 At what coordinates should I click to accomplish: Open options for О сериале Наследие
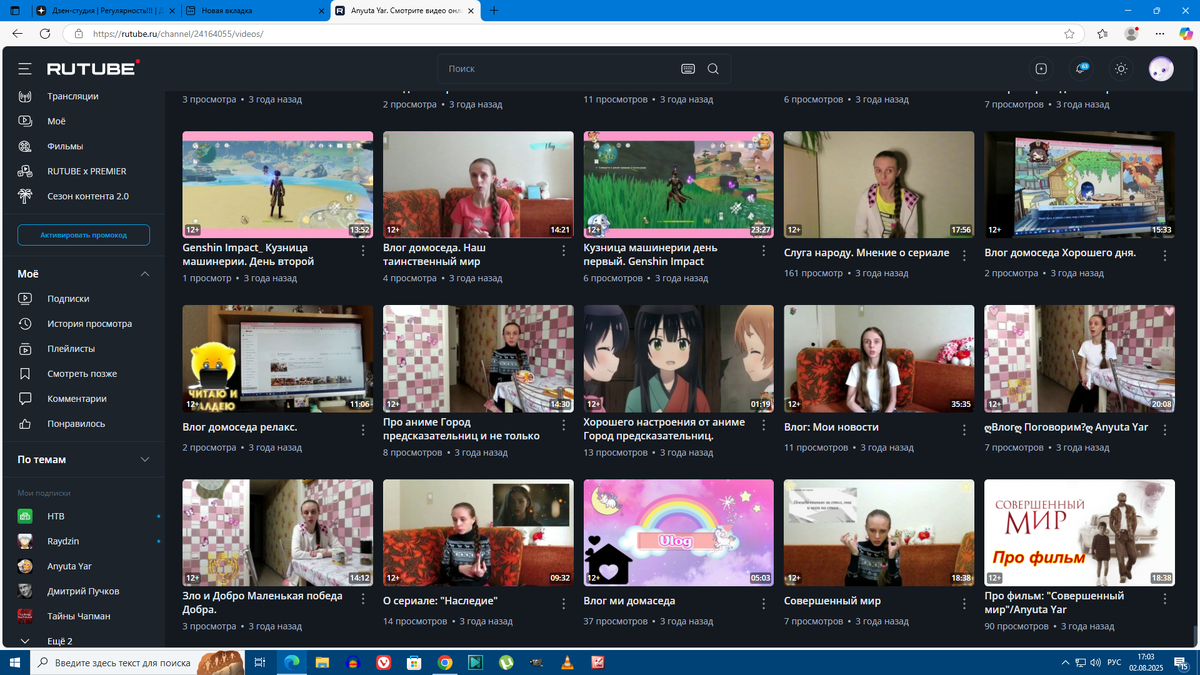(564, 604)
